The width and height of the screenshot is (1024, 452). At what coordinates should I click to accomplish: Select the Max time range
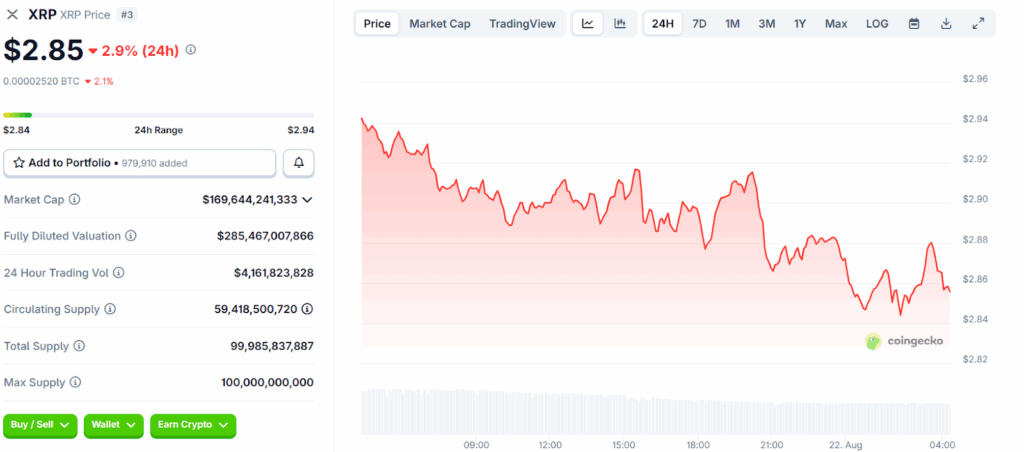(835, 24)
